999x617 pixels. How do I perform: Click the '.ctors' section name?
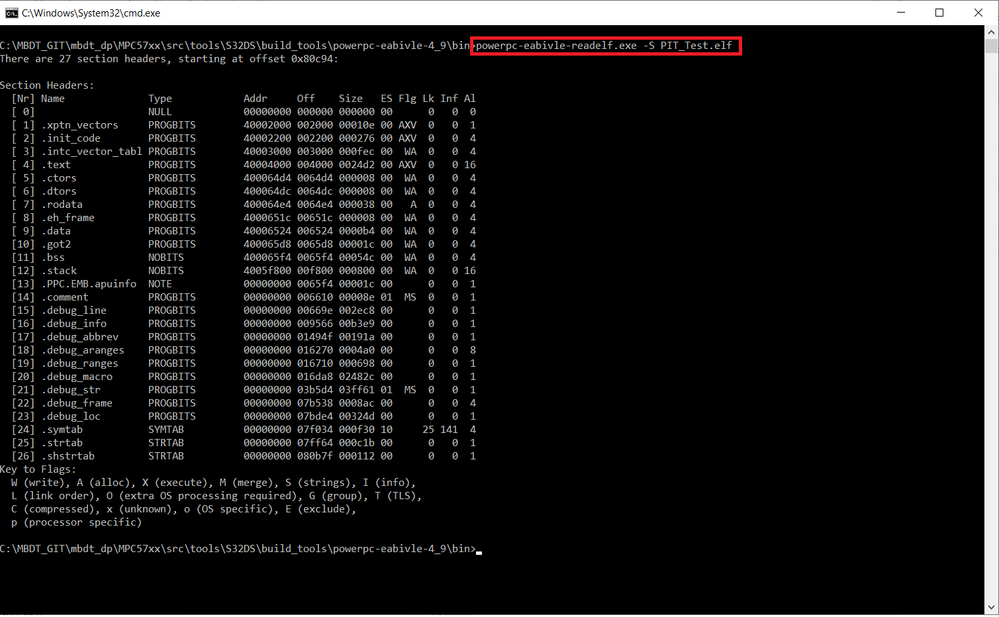coord(59,178)
